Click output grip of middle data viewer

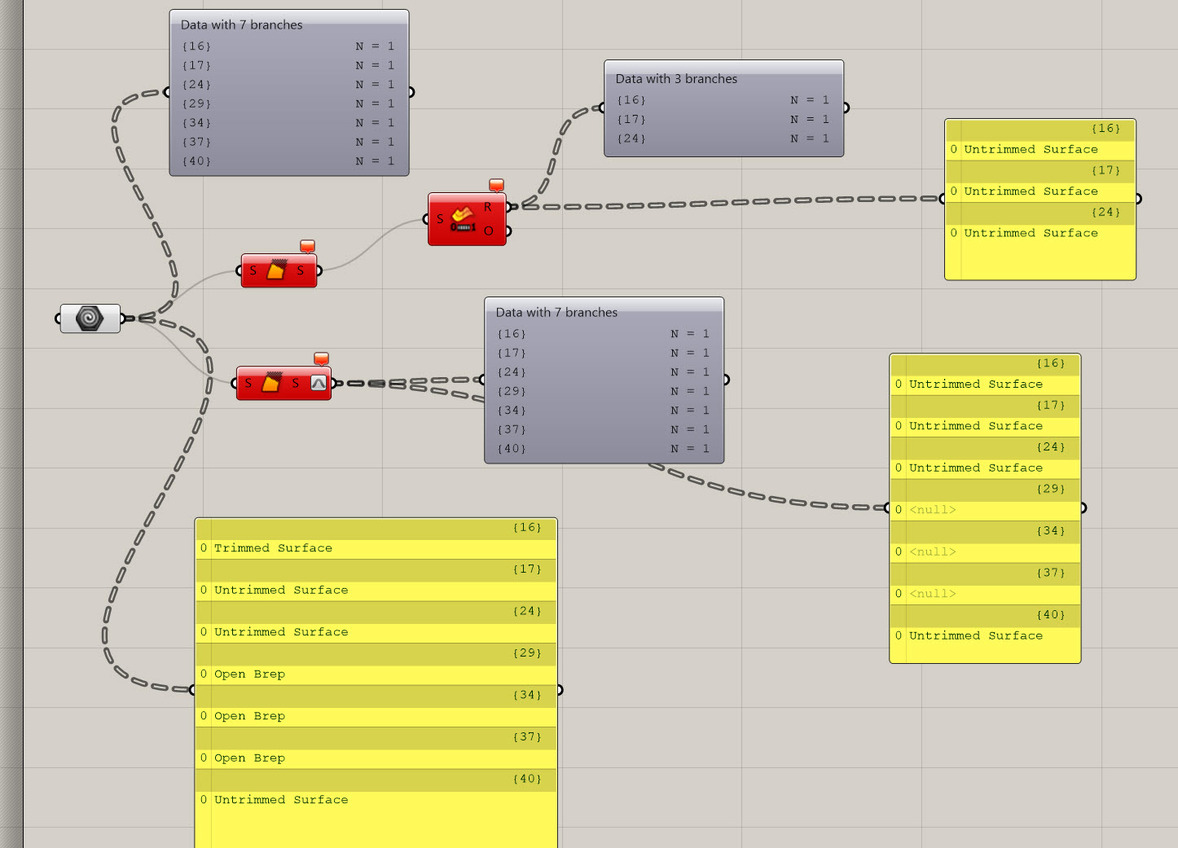[x=726, y=380]
